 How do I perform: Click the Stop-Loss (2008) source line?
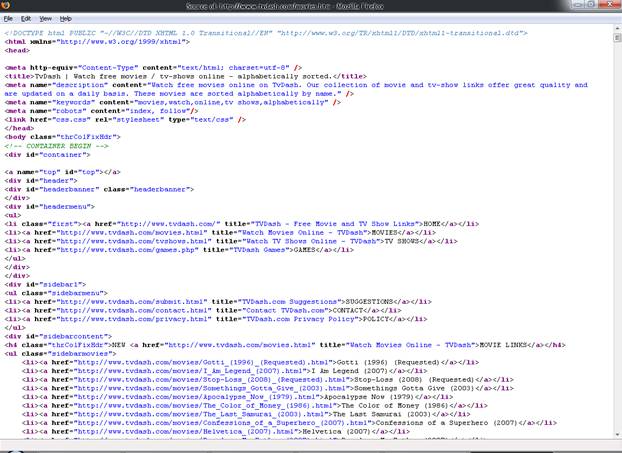[x=268, y=380]
